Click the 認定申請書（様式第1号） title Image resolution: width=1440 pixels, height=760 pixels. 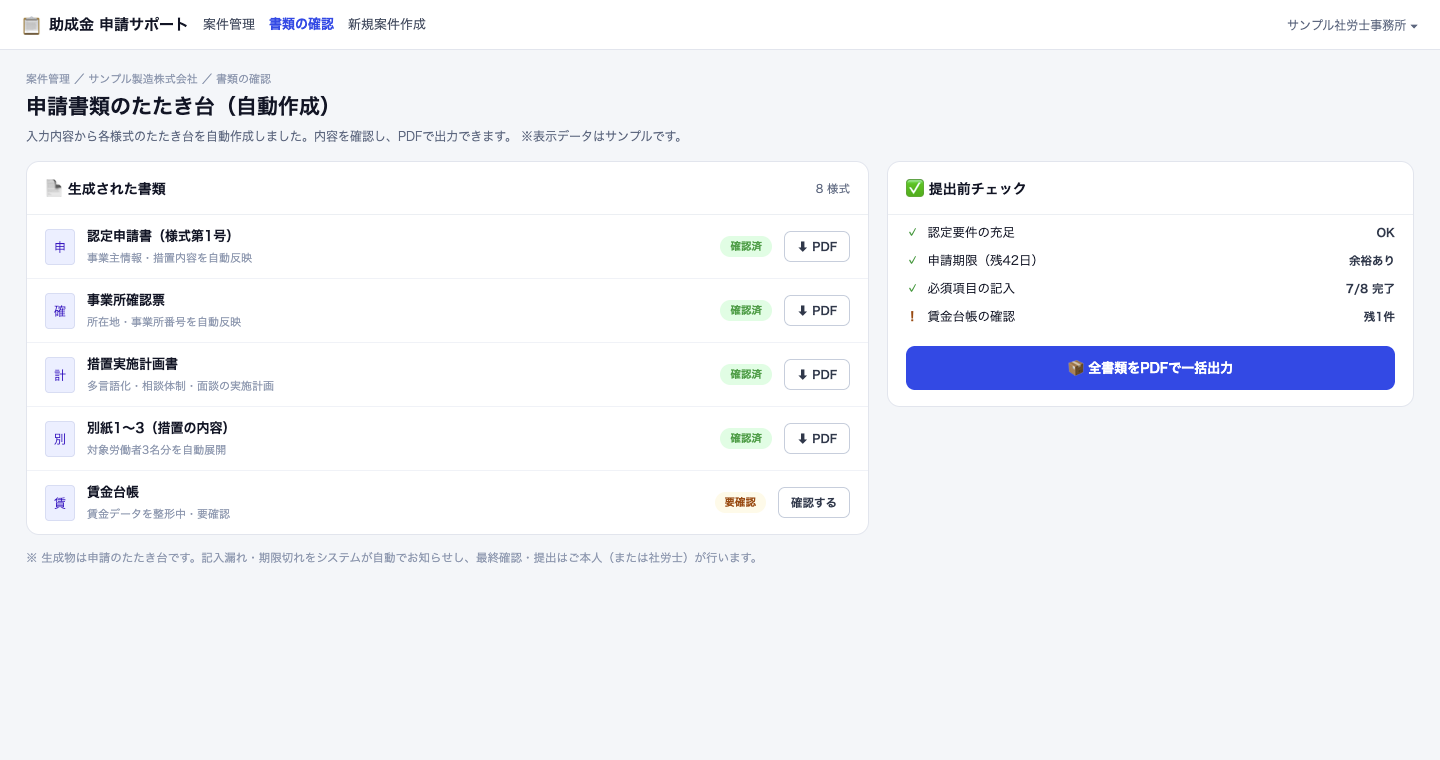coord(163,236)
